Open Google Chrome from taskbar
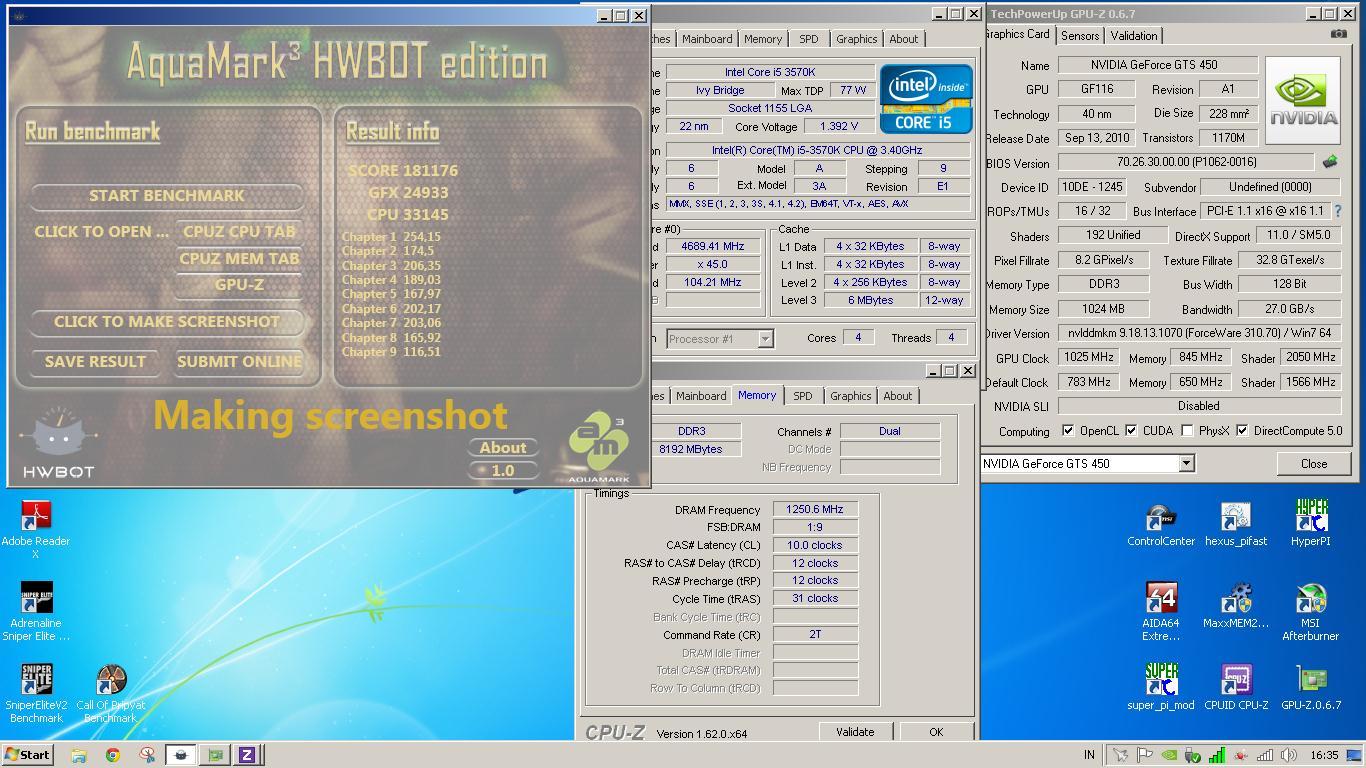1366x768 pixels. (x=112, y=755)
